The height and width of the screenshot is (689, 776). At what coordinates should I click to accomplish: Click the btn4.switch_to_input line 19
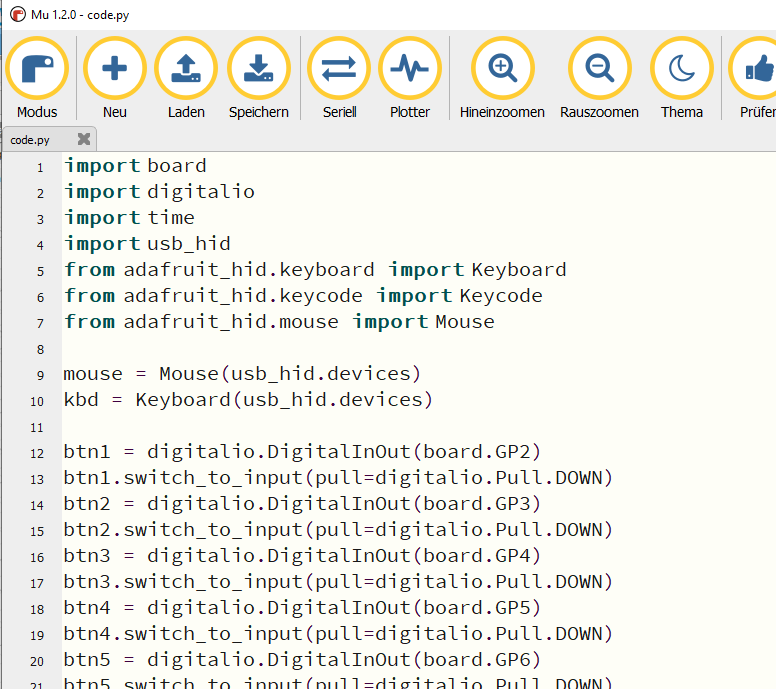click(x=338, y=634)
